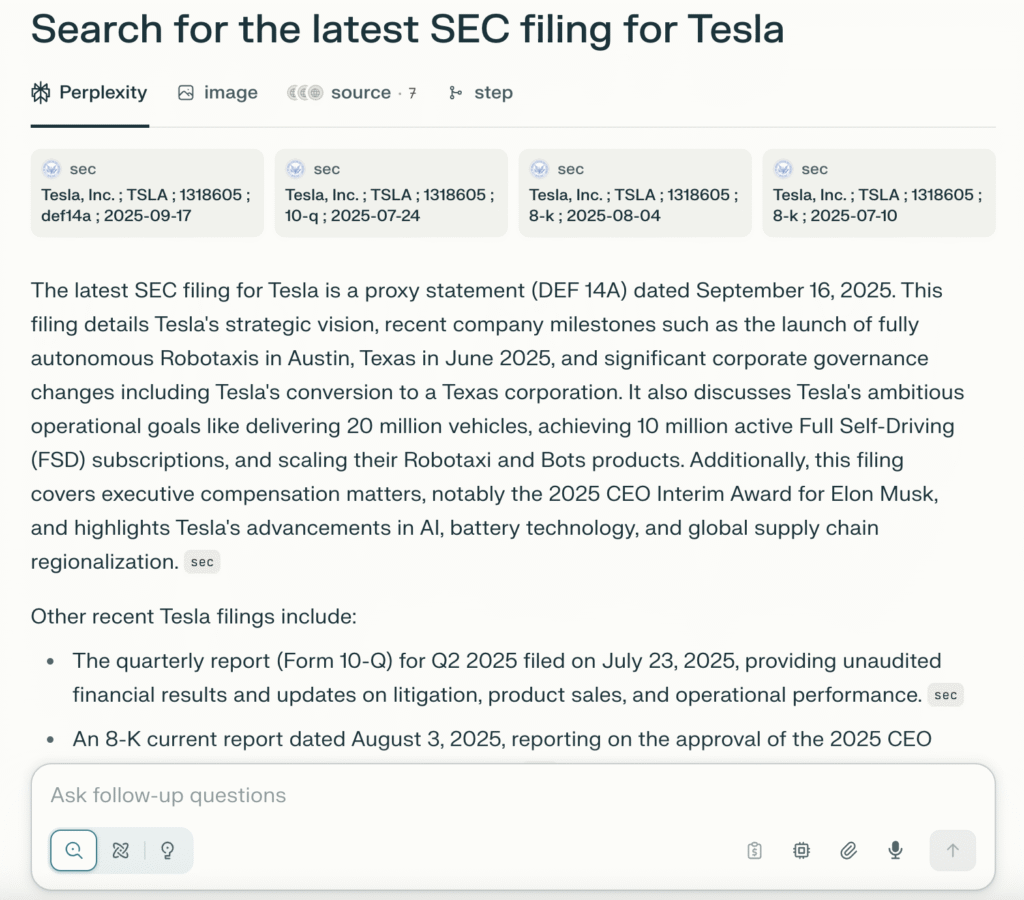Open the finance clipboard dollar icon
This screenshot has width=1024, height=900.
[754, 850]
